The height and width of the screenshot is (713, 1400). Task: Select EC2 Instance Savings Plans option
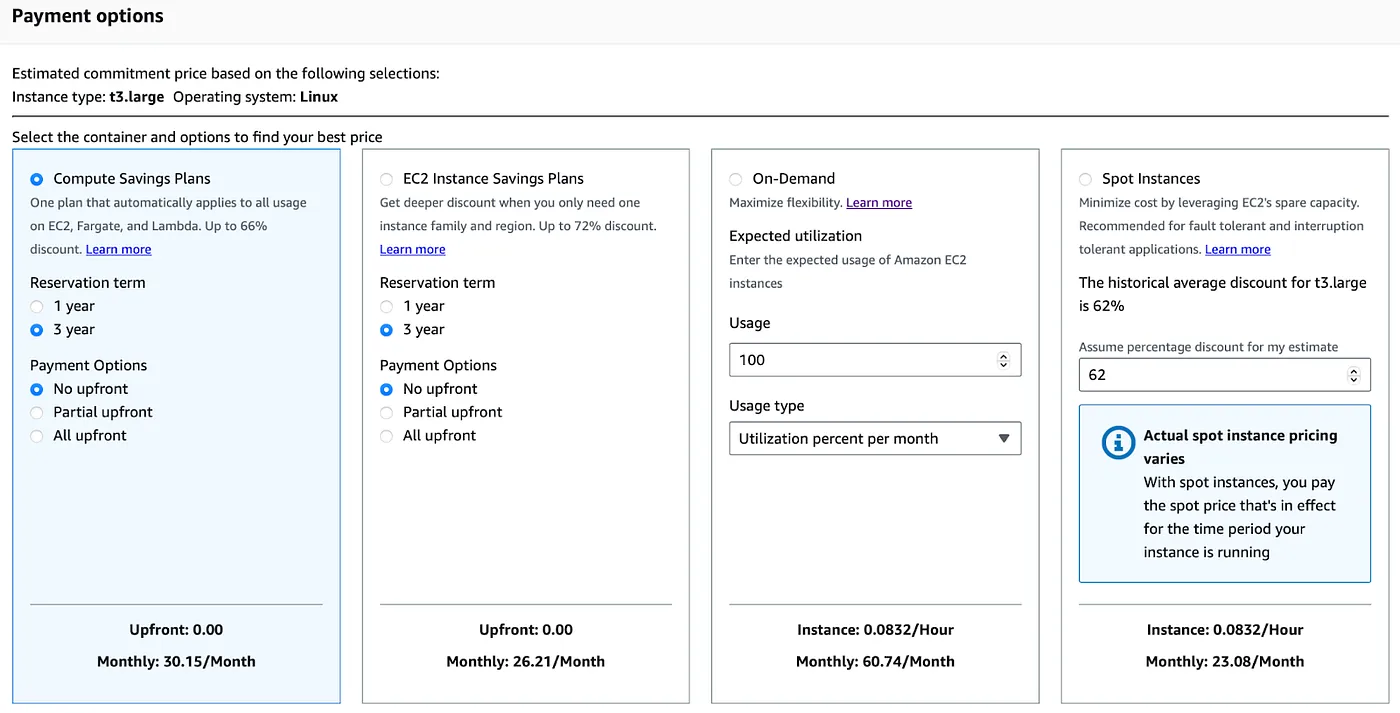point(386,179)
